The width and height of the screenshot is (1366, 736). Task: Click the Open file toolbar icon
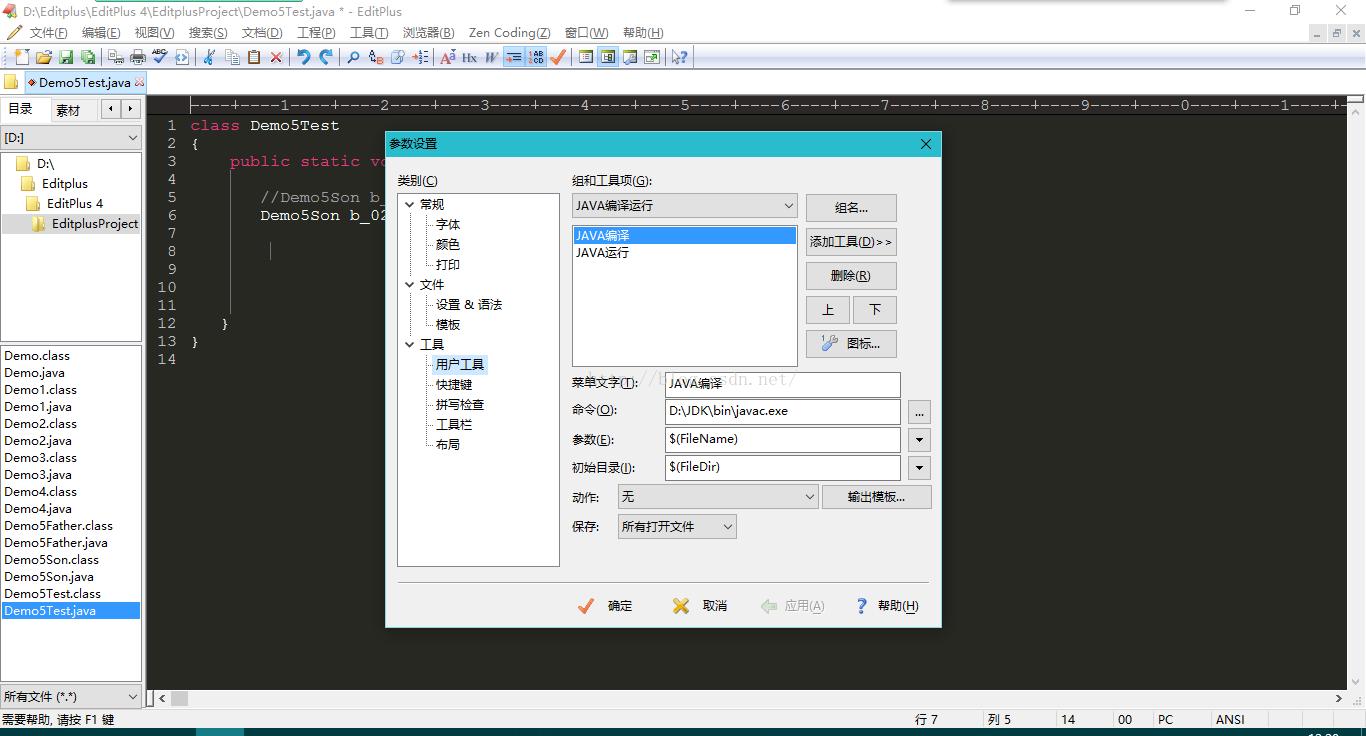(x=44, y=57)
